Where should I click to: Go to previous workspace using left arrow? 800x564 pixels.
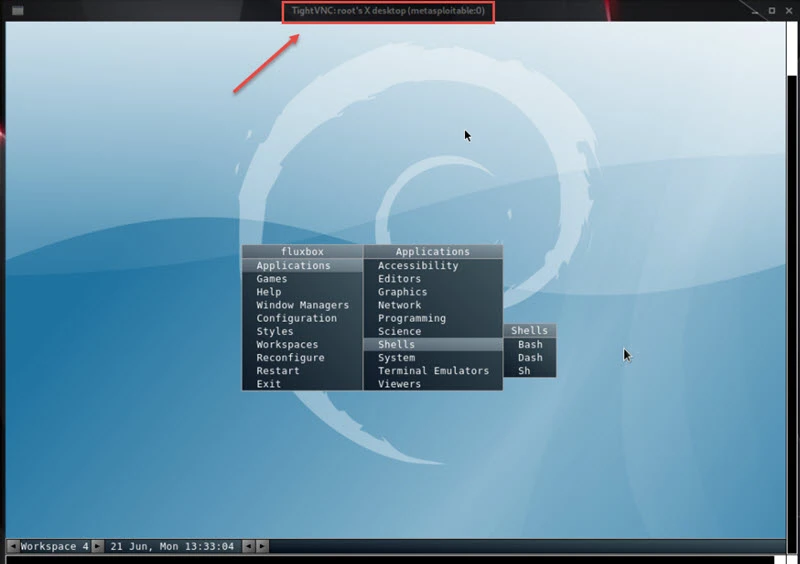click(x=13, y=546)
